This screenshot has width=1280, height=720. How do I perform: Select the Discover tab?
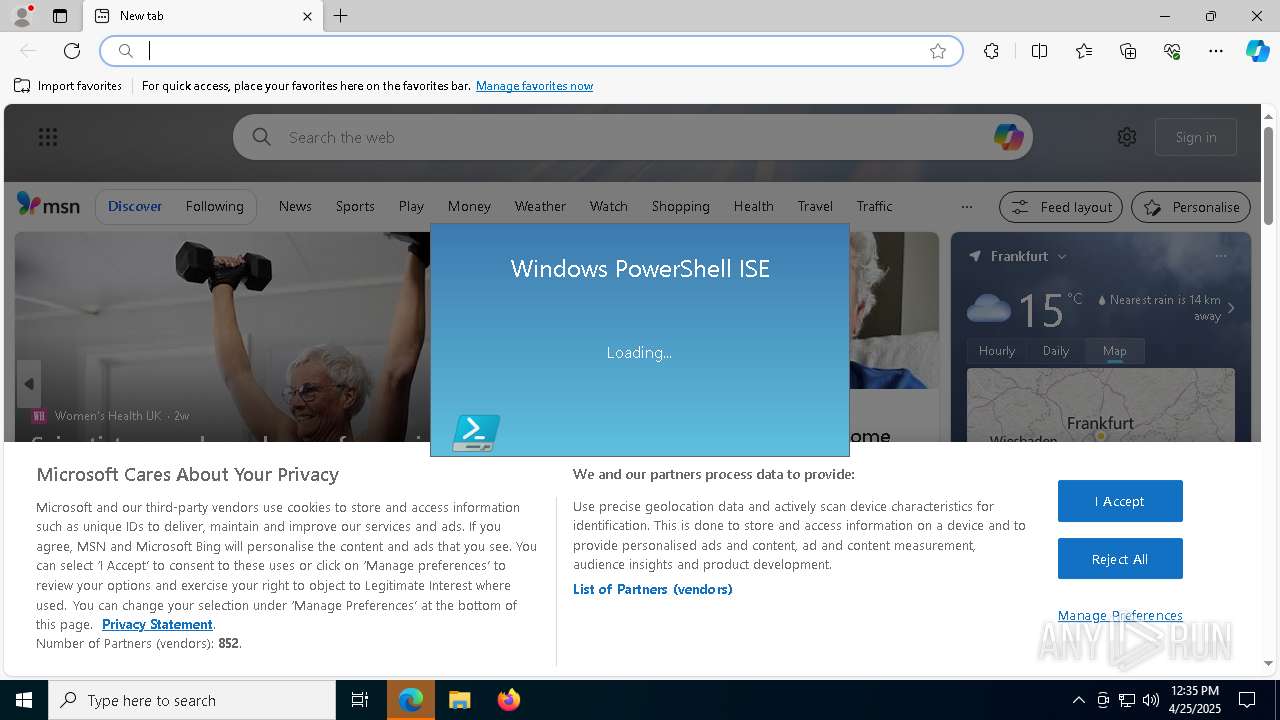click(135, 206)
